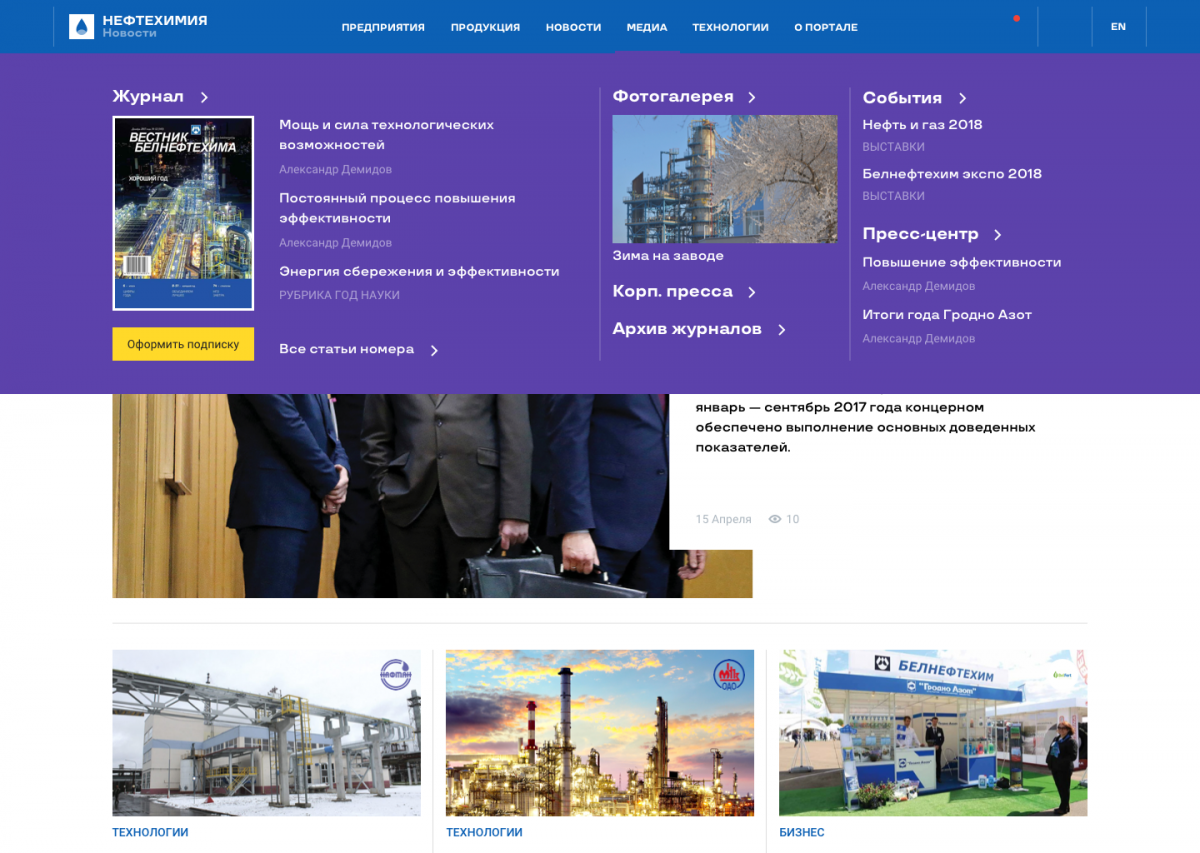
Task: Open the article Постоянный процесс повышения эффективности
Action: (x=397, y=208)
